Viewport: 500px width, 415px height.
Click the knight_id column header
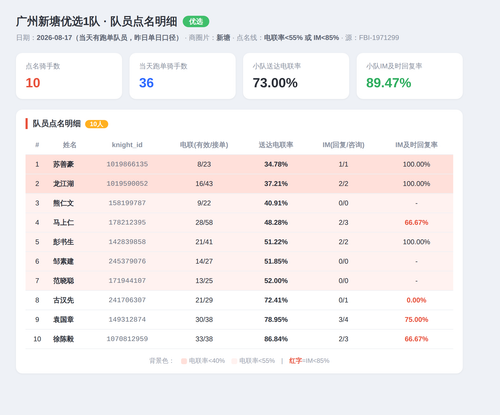(x=127, y=145)
